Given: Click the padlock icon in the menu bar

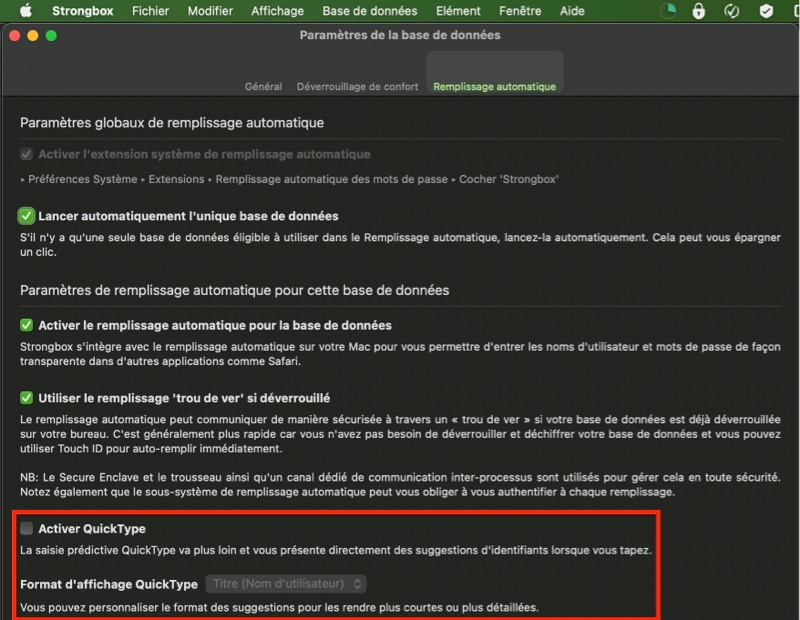Looking at the screenshot, I should coord(699,11).
